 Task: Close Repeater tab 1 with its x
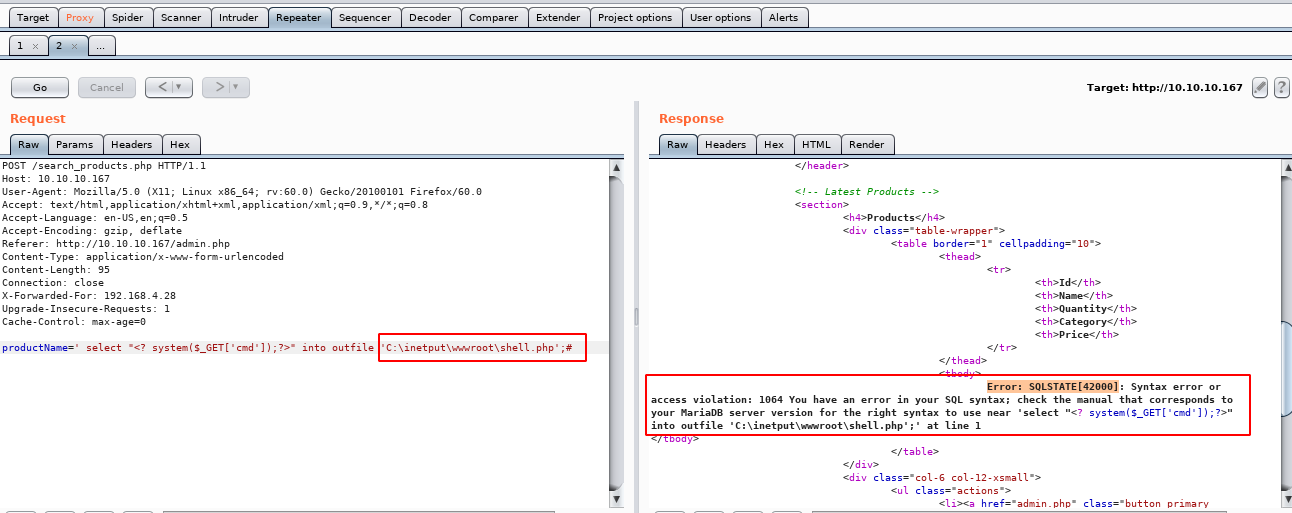coord(35,46)
